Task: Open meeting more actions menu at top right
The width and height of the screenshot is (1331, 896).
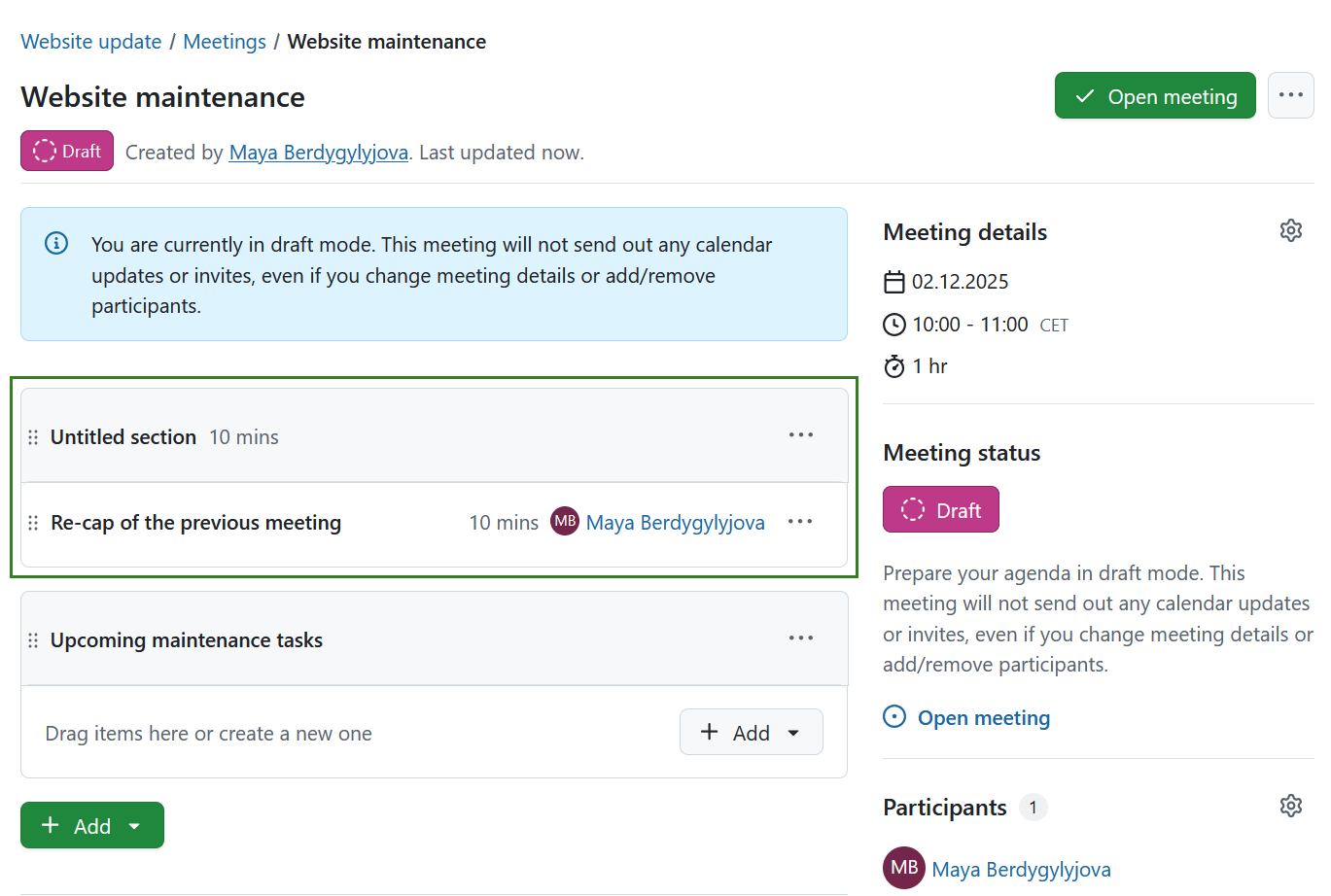Action: click(x=1290, y=95)
